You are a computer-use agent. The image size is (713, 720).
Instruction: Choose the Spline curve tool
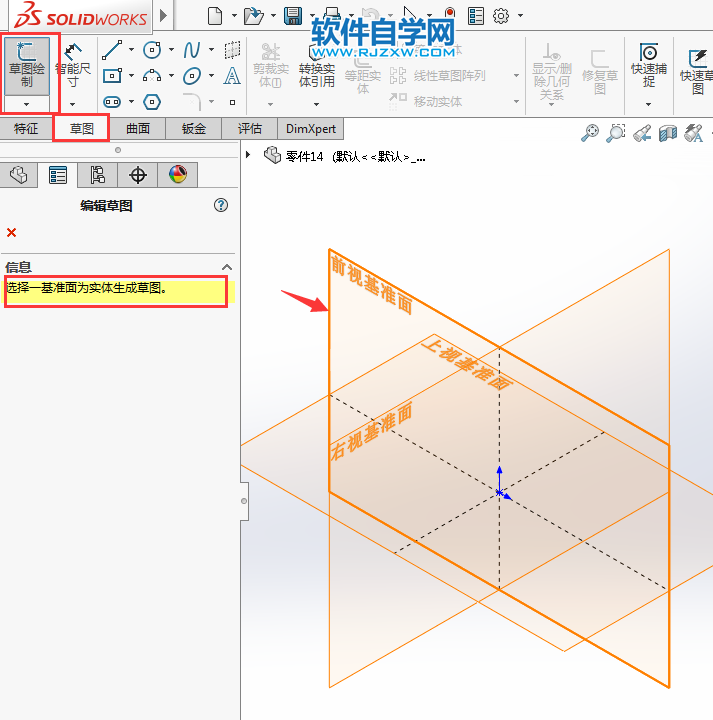point(192,50)
